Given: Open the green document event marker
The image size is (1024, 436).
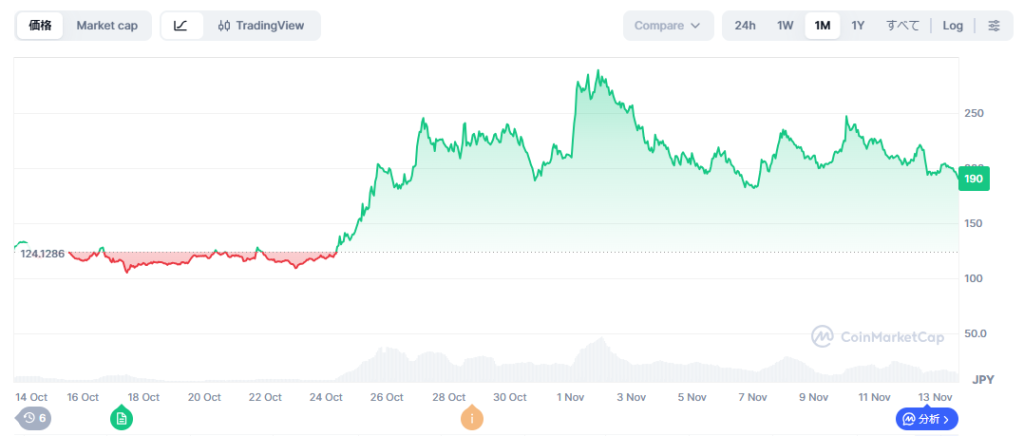Looking at the screenshot, I should click(121, 418).
